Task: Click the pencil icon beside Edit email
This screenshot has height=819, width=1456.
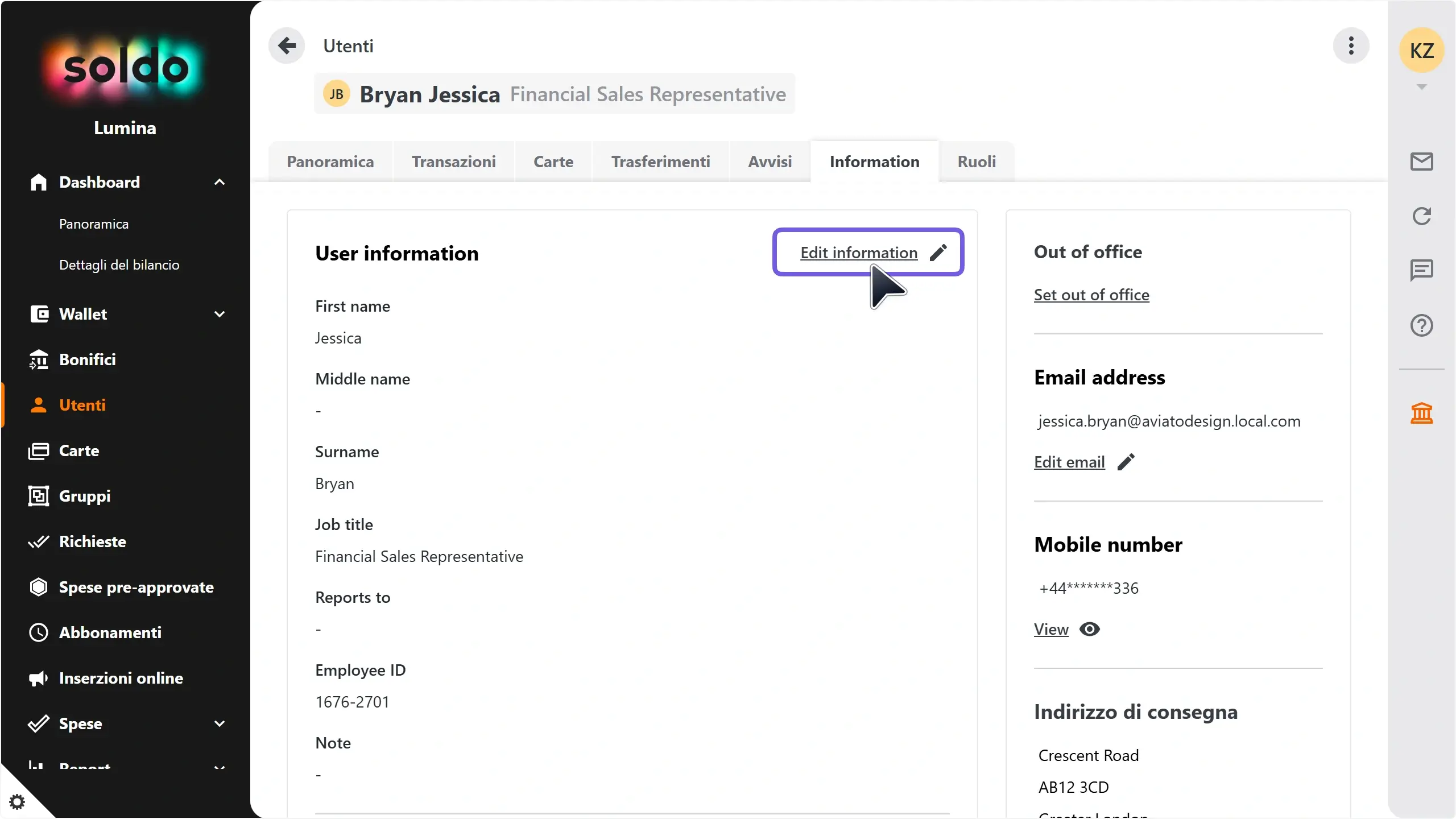Action: (x=1126, y=462)
